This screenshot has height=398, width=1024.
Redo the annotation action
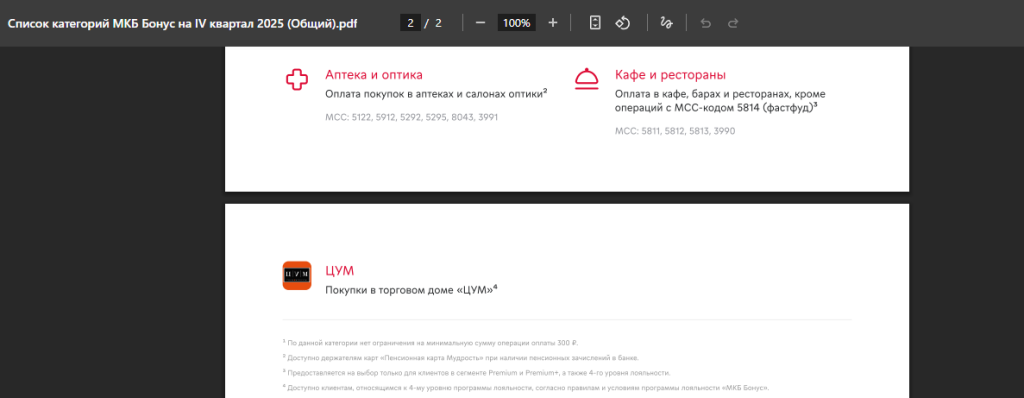pos(733,23)
